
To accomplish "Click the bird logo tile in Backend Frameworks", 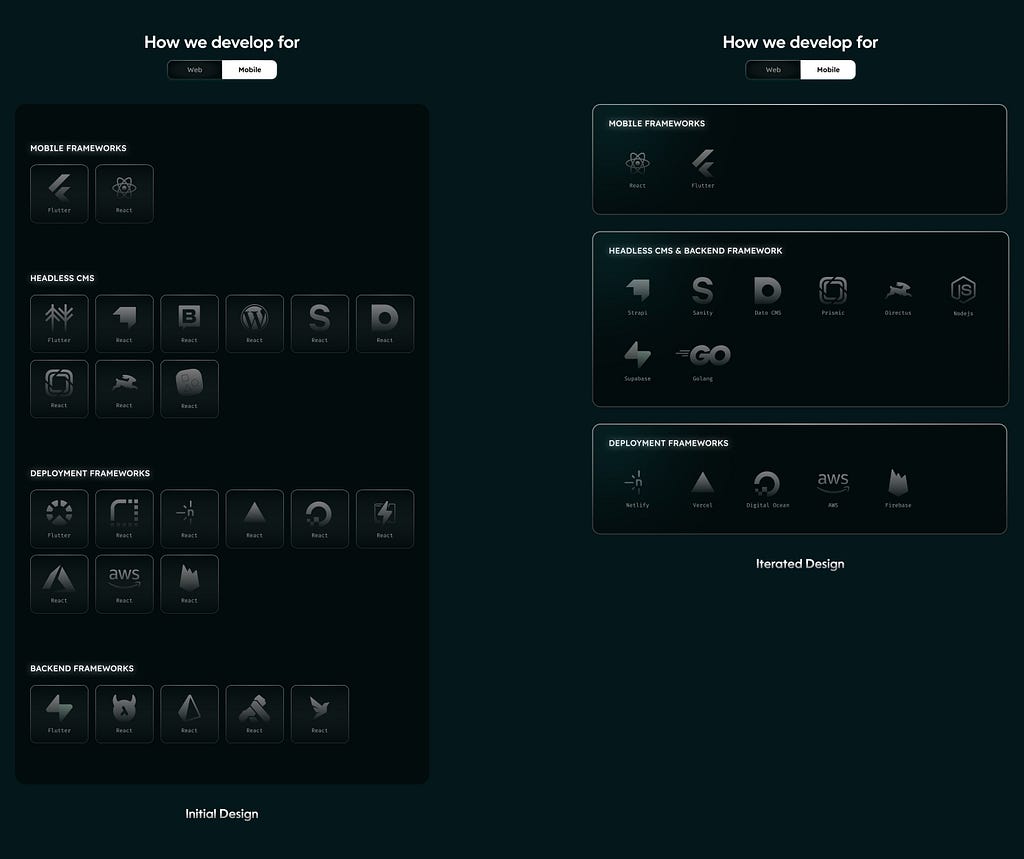I will [320, 714].
